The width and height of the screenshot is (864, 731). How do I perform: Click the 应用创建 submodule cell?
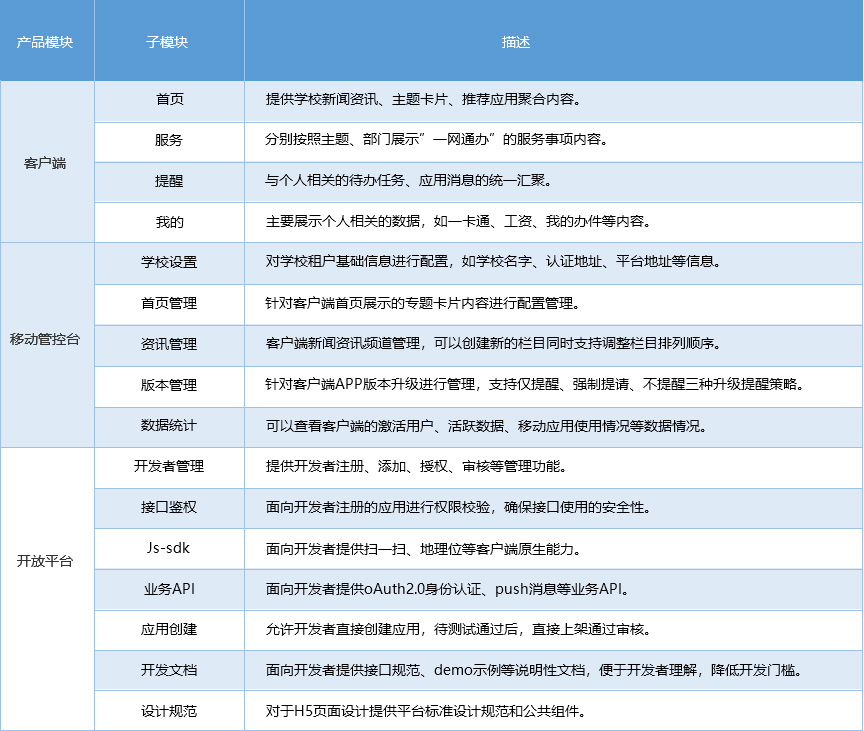tap(169, 629)
